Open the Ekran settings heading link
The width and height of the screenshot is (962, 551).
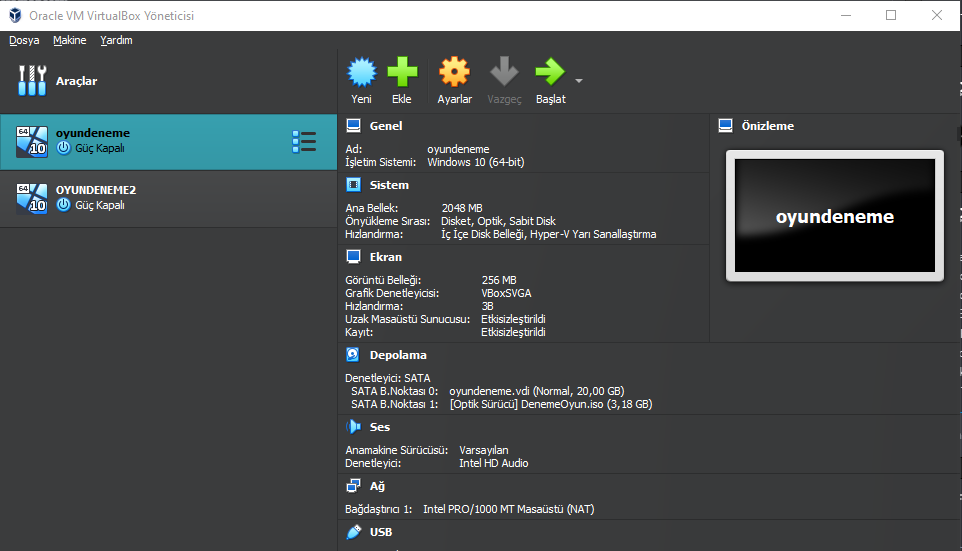[x=385, y=256]
